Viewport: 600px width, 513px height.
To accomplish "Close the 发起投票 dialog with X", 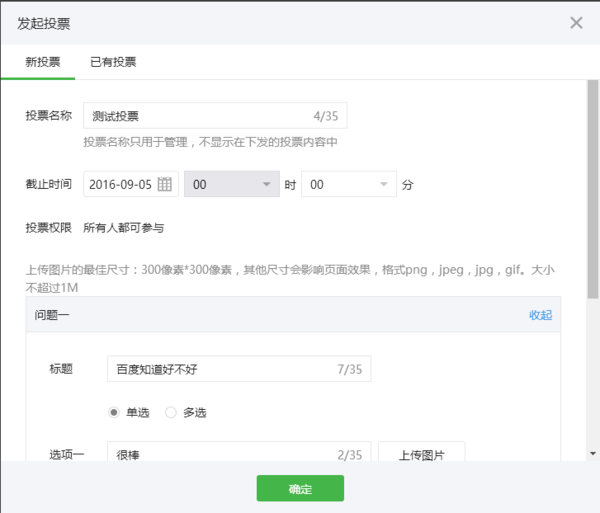I will (576, 23).
